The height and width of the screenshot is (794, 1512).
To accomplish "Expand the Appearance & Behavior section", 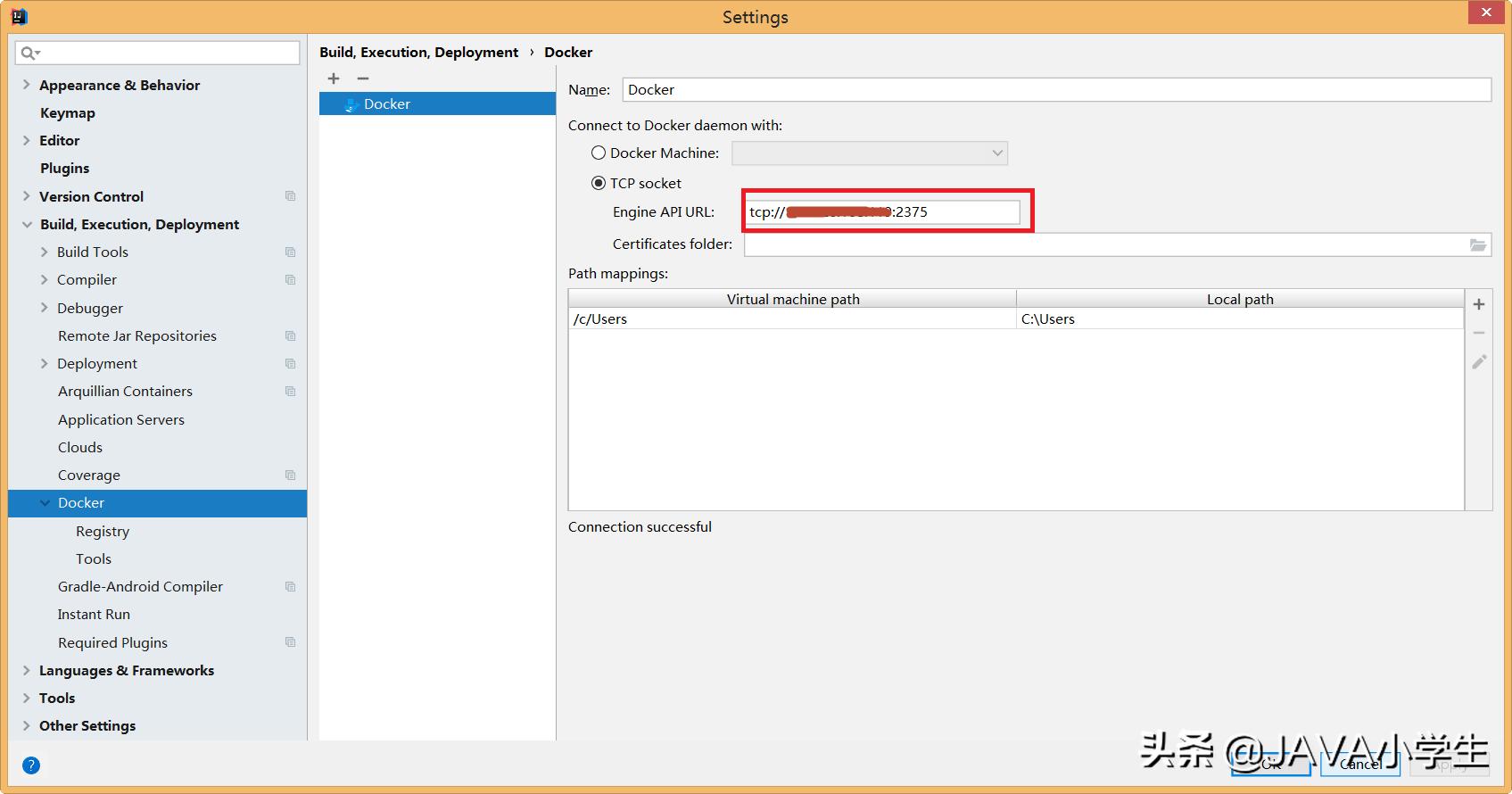I will [x=27, y=85].
